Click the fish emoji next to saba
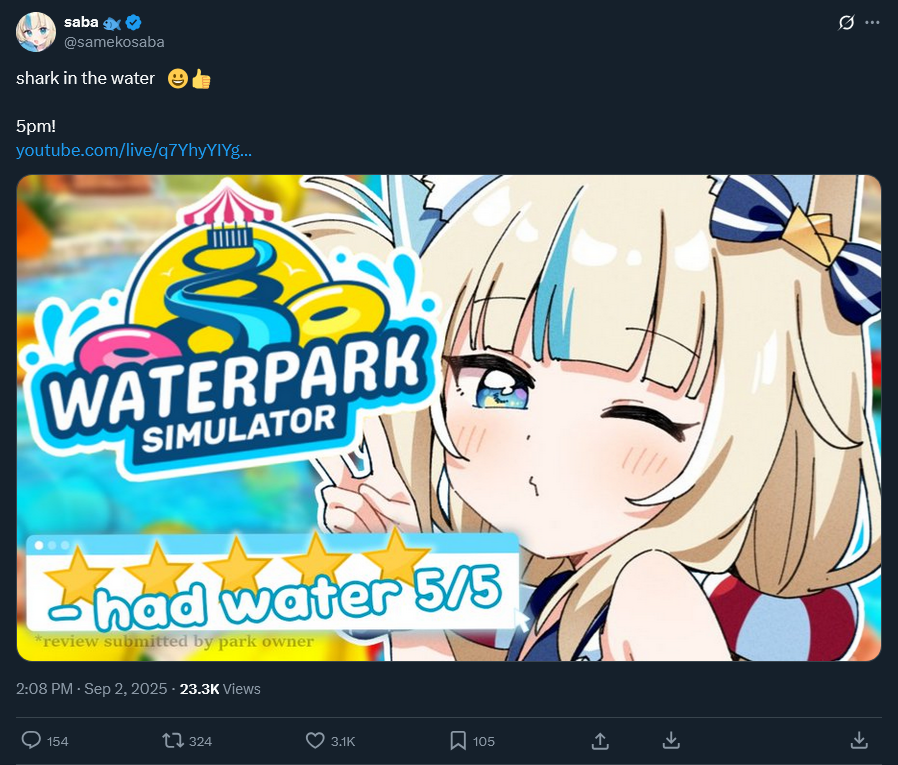The image size is (898, 765). [x=112, y=23]
